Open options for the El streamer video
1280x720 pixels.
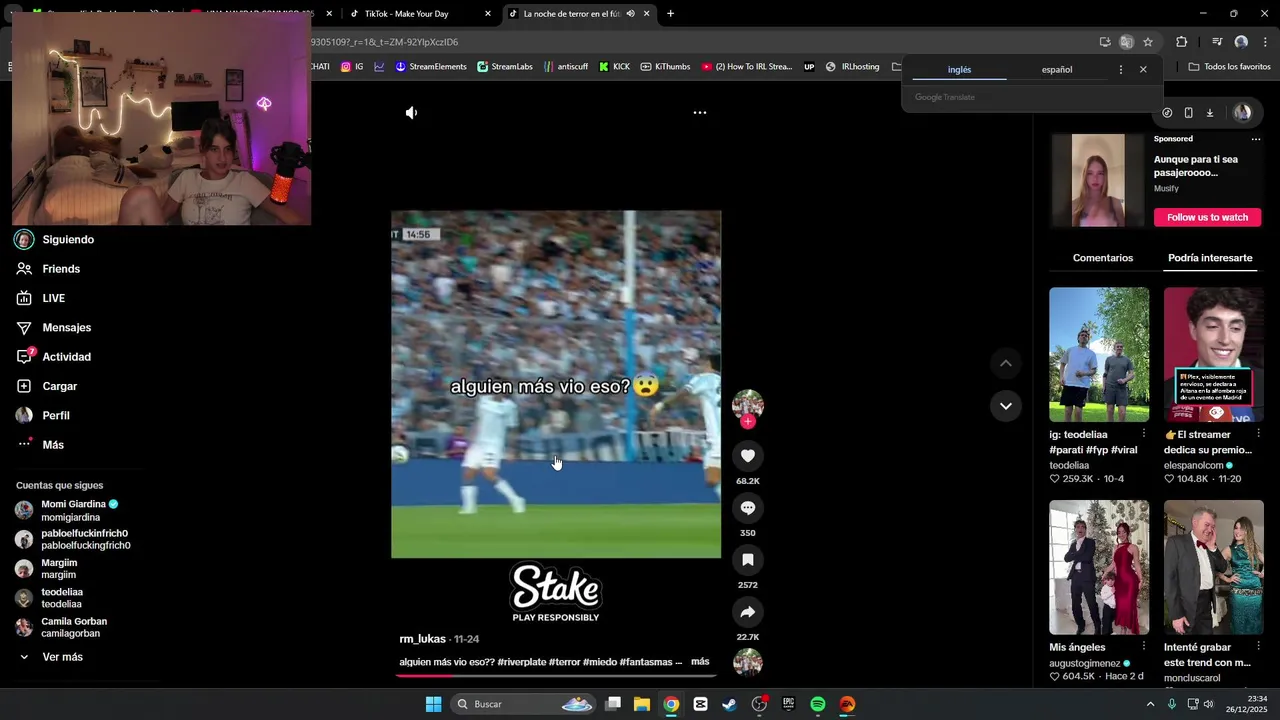point(1258,434)
